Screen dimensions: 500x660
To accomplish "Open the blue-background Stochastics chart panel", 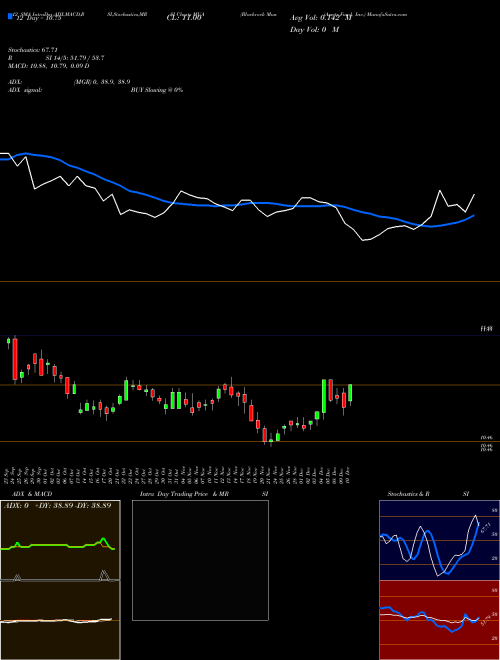I will [x=439, y=540].
